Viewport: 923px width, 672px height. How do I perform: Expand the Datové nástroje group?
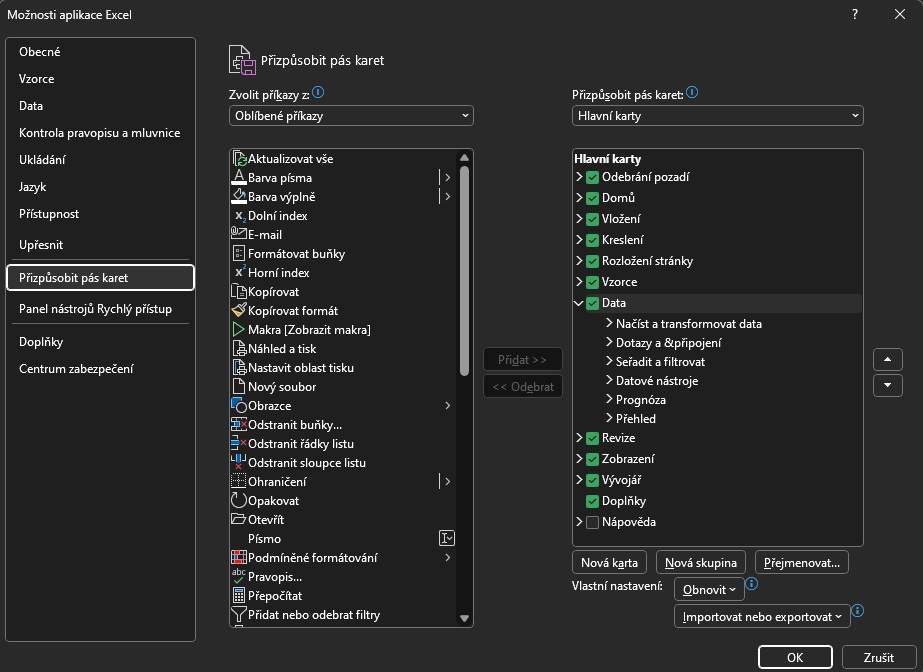point(609,380)
